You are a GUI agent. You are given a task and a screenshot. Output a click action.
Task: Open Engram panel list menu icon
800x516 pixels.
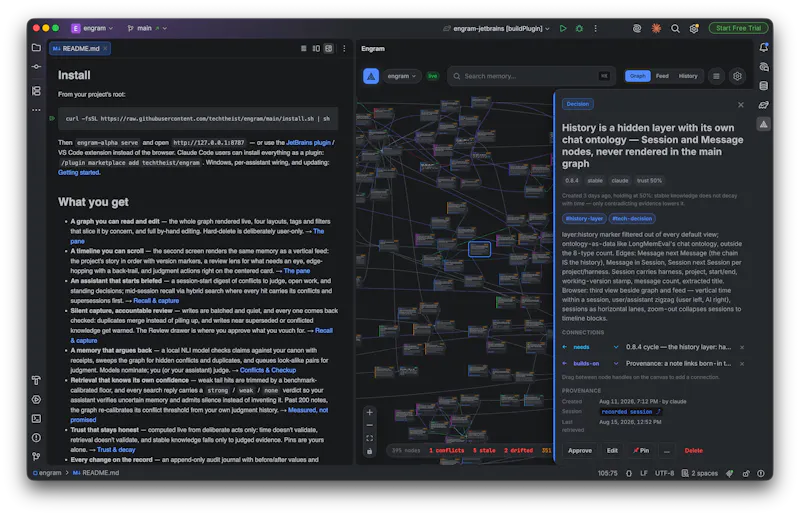(x=716, y=76)
